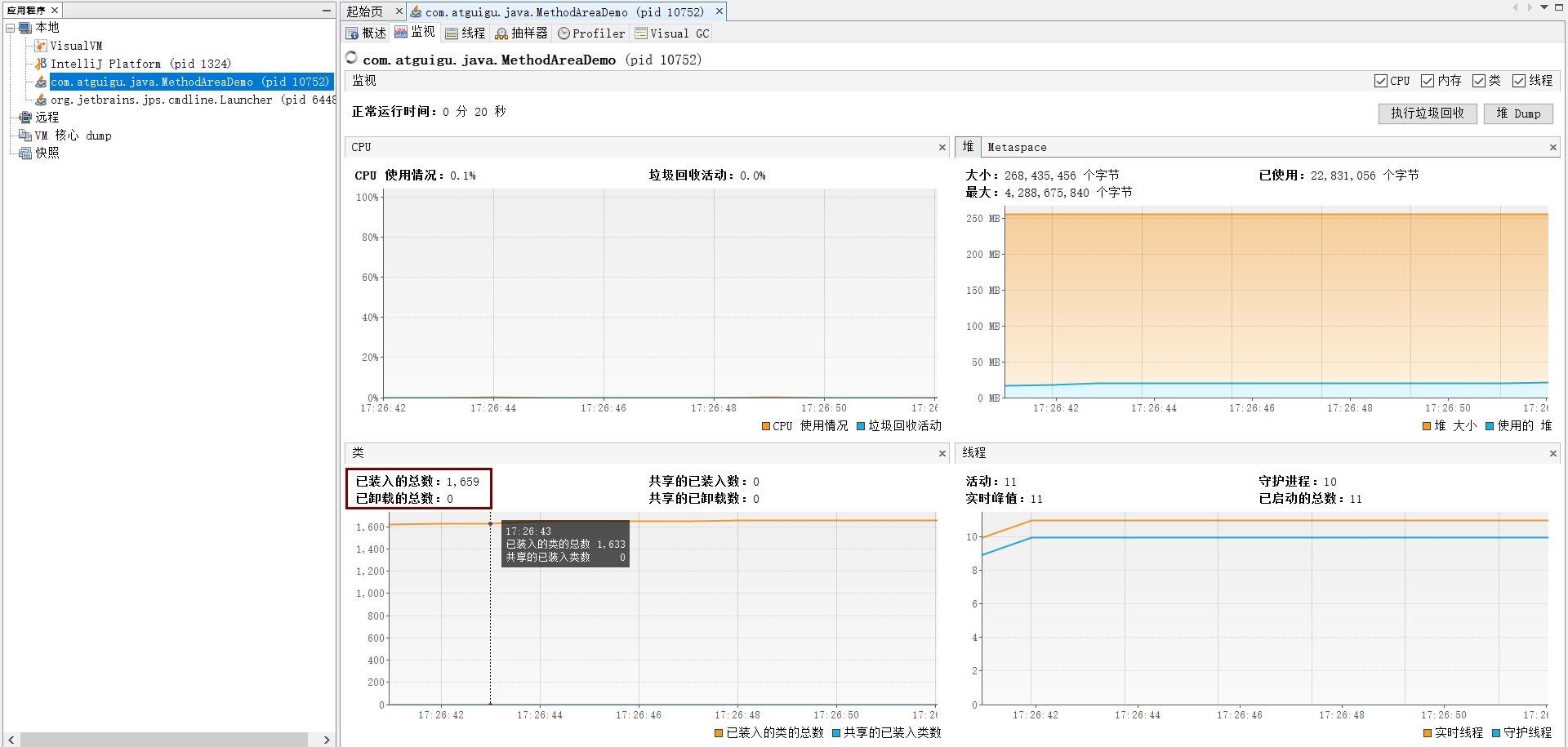Click the 正常运行时间 uptime text
1568x747 pixels.
coord(429,112)
